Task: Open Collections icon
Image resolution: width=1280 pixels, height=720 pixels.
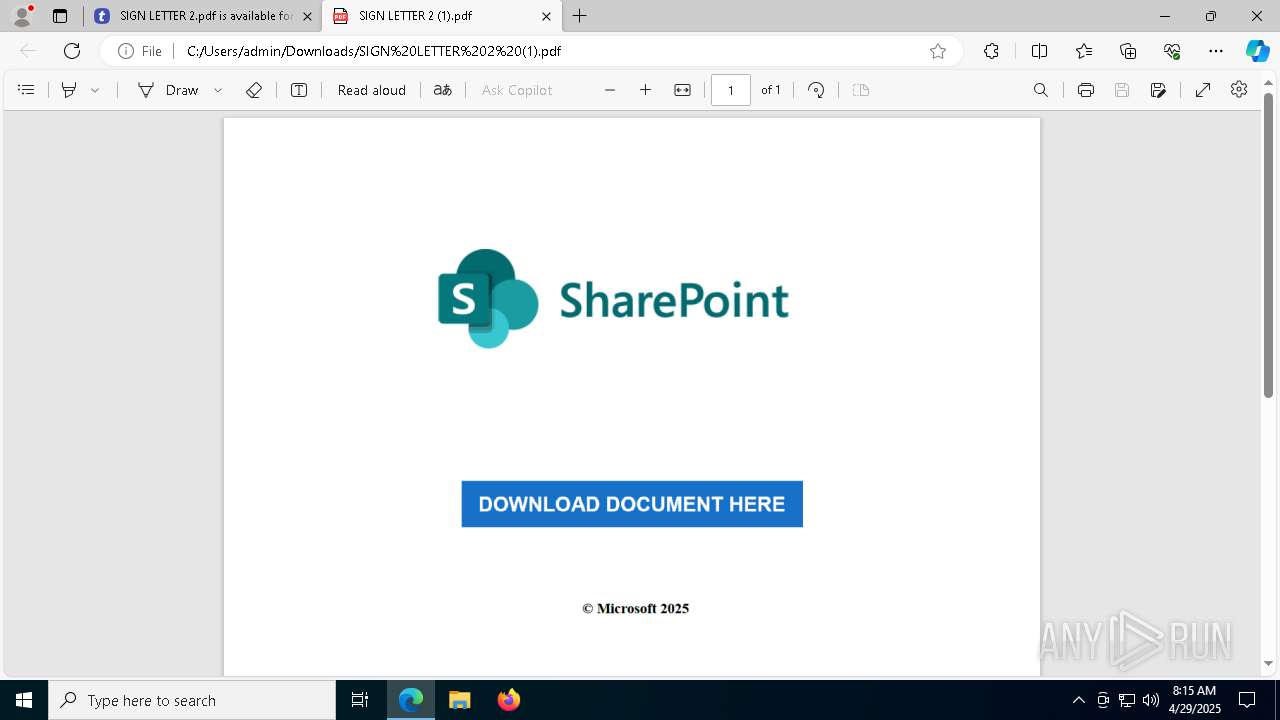Action: pyautogui.click(x=1128, y=51)
